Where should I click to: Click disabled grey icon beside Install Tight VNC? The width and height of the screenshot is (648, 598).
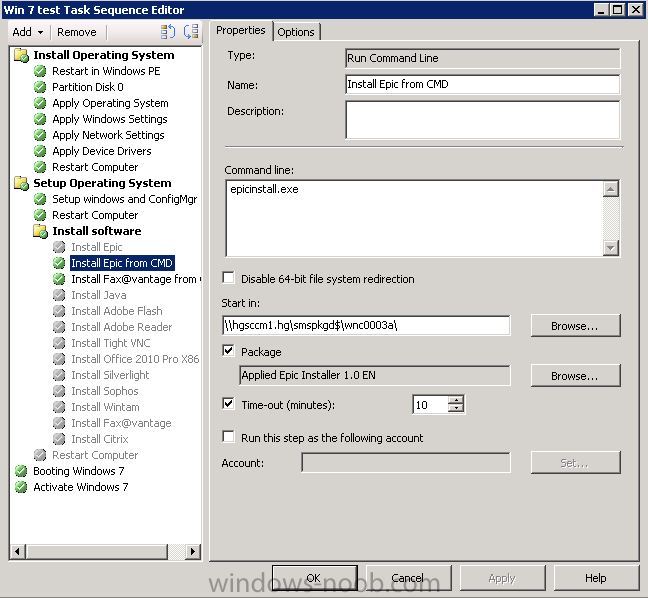click(59, 343)
